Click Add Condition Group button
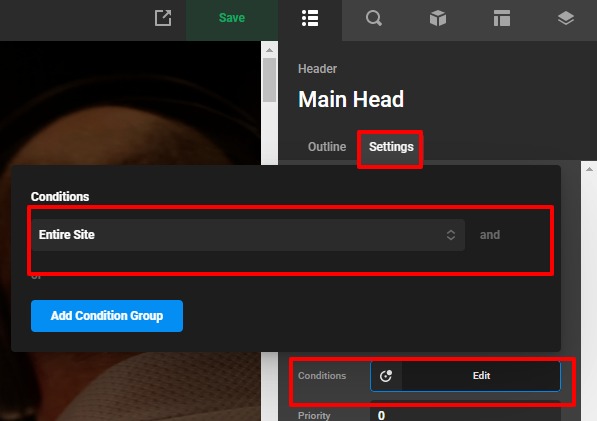This screenshot has width=597, height=421. click(x=107, y=316)
